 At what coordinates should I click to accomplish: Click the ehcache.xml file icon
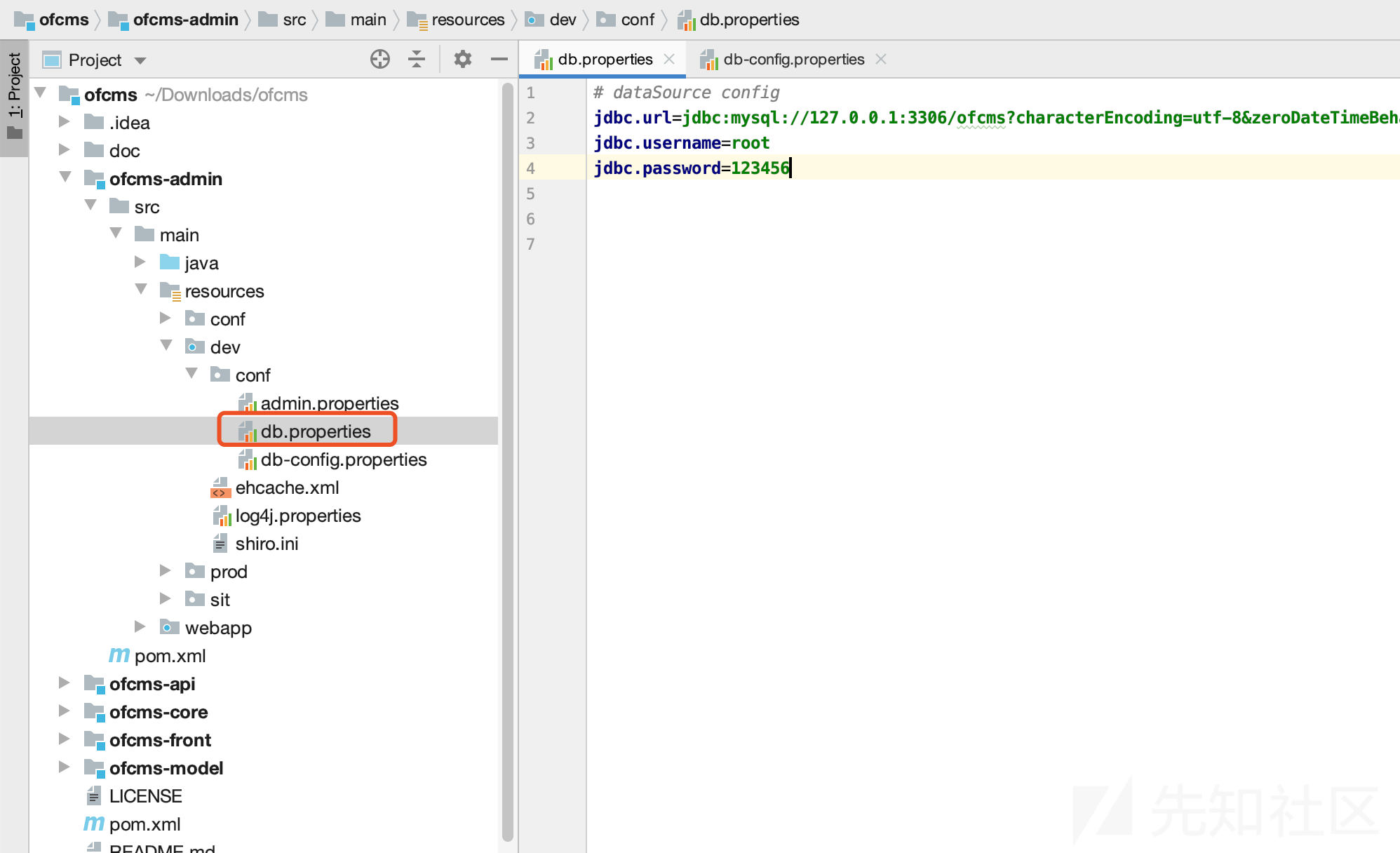[x=221, y=488]
